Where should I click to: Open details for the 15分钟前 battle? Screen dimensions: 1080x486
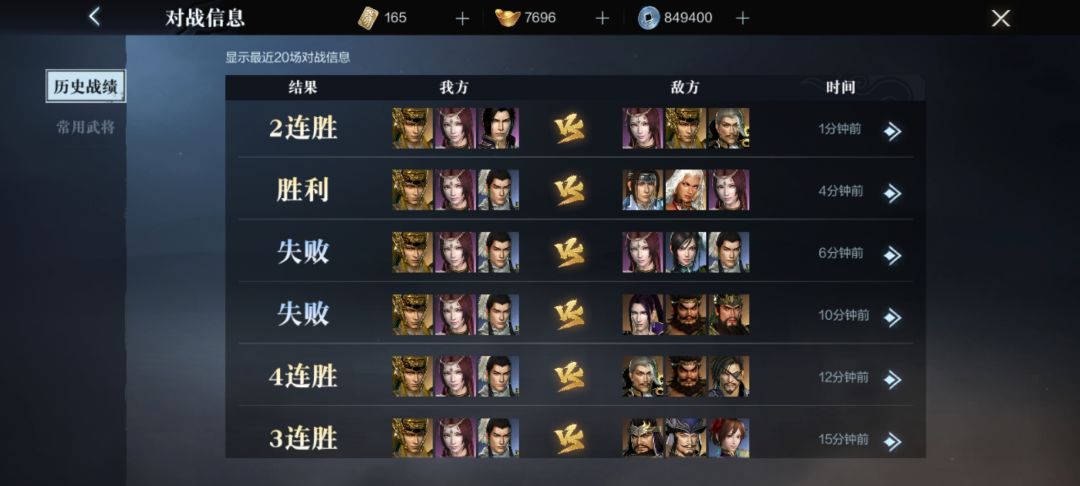(x=893, y=441)
